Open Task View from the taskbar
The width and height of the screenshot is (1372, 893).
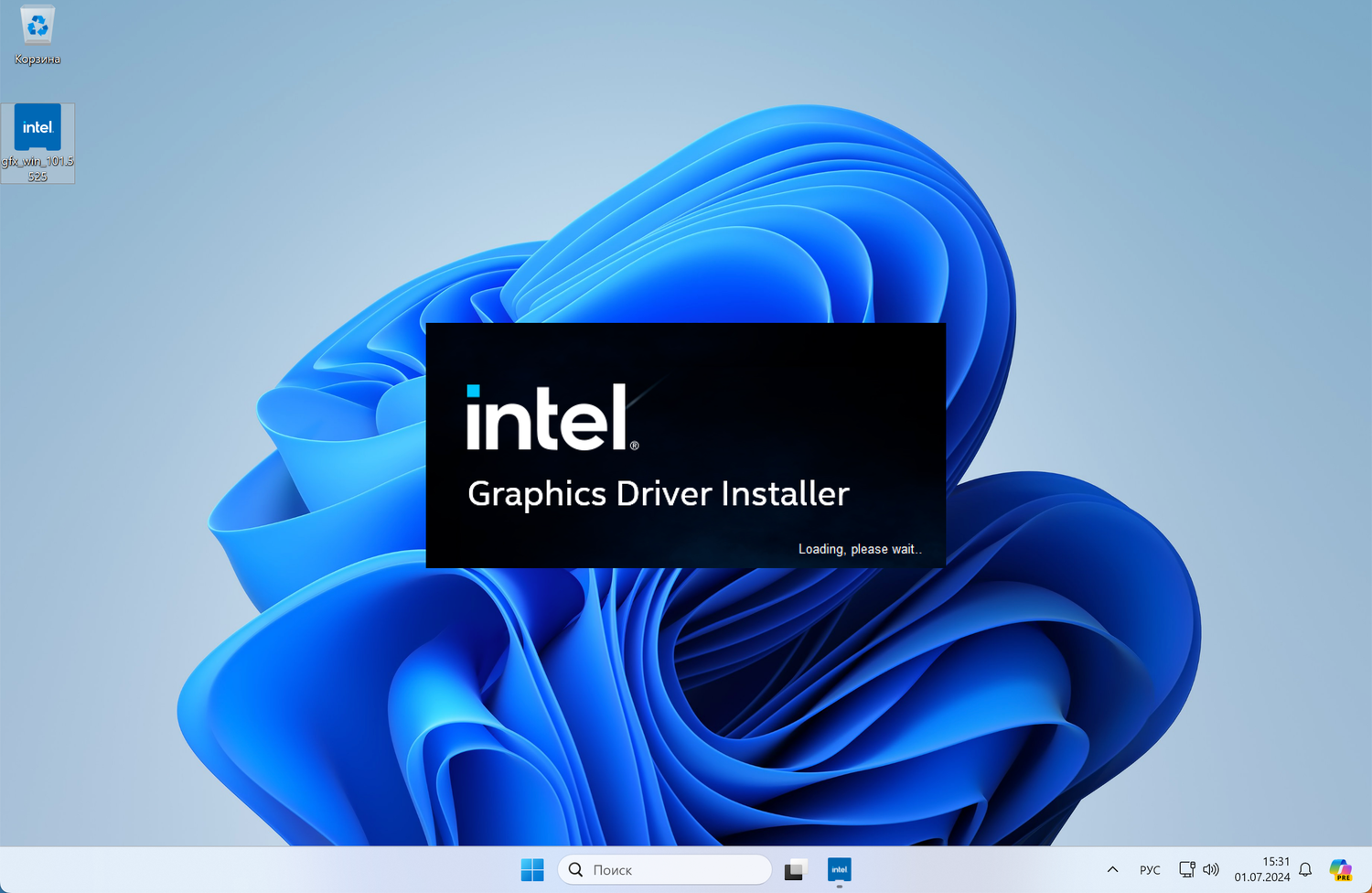795,869
